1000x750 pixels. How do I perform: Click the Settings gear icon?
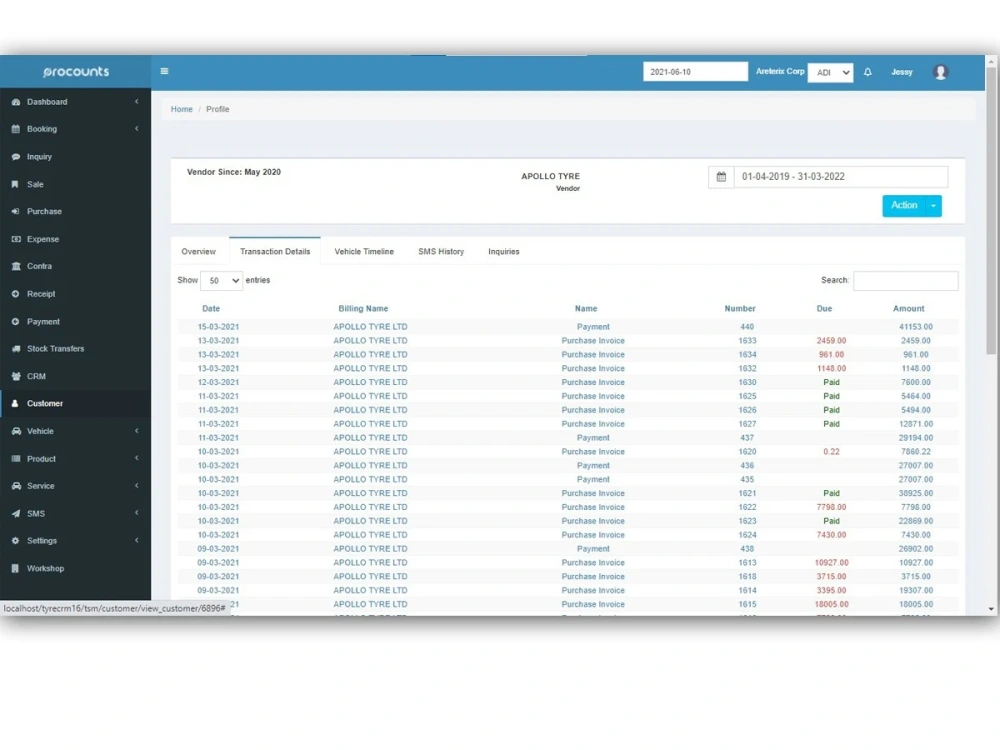point(16,541)
